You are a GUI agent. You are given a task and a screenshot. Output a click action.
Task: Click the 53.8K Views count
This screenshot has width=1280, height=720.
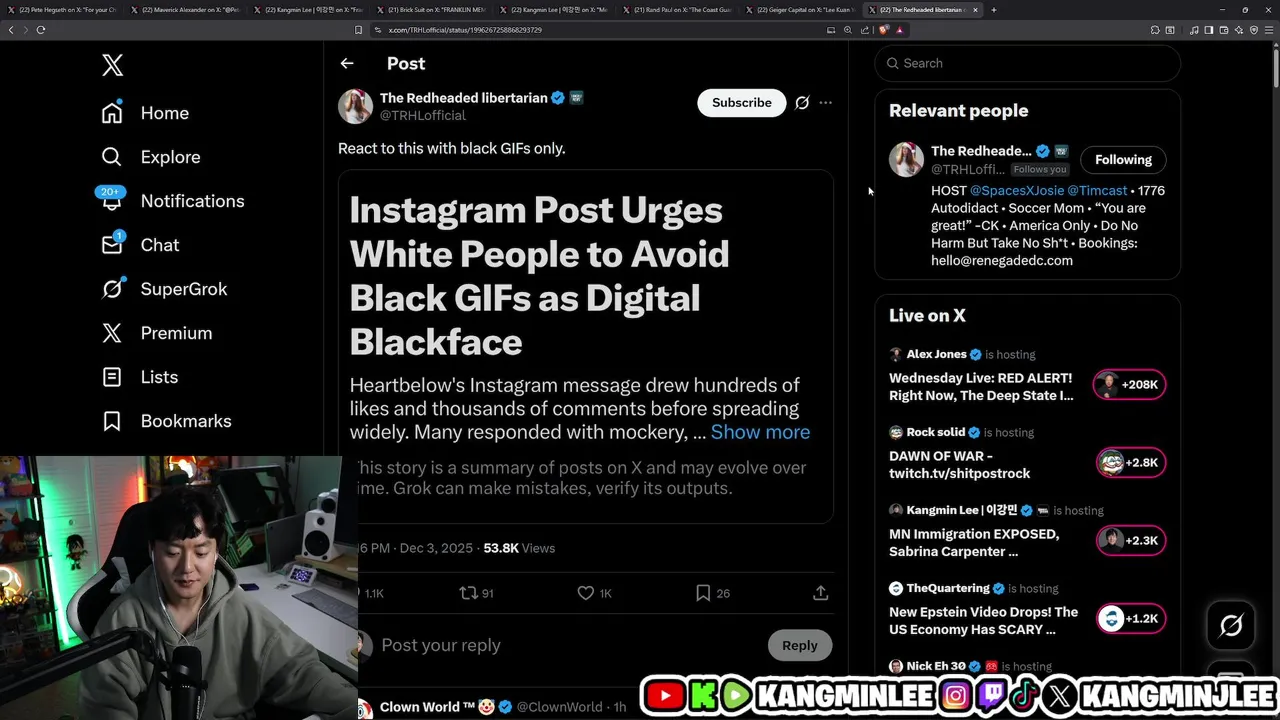point(519,548)
